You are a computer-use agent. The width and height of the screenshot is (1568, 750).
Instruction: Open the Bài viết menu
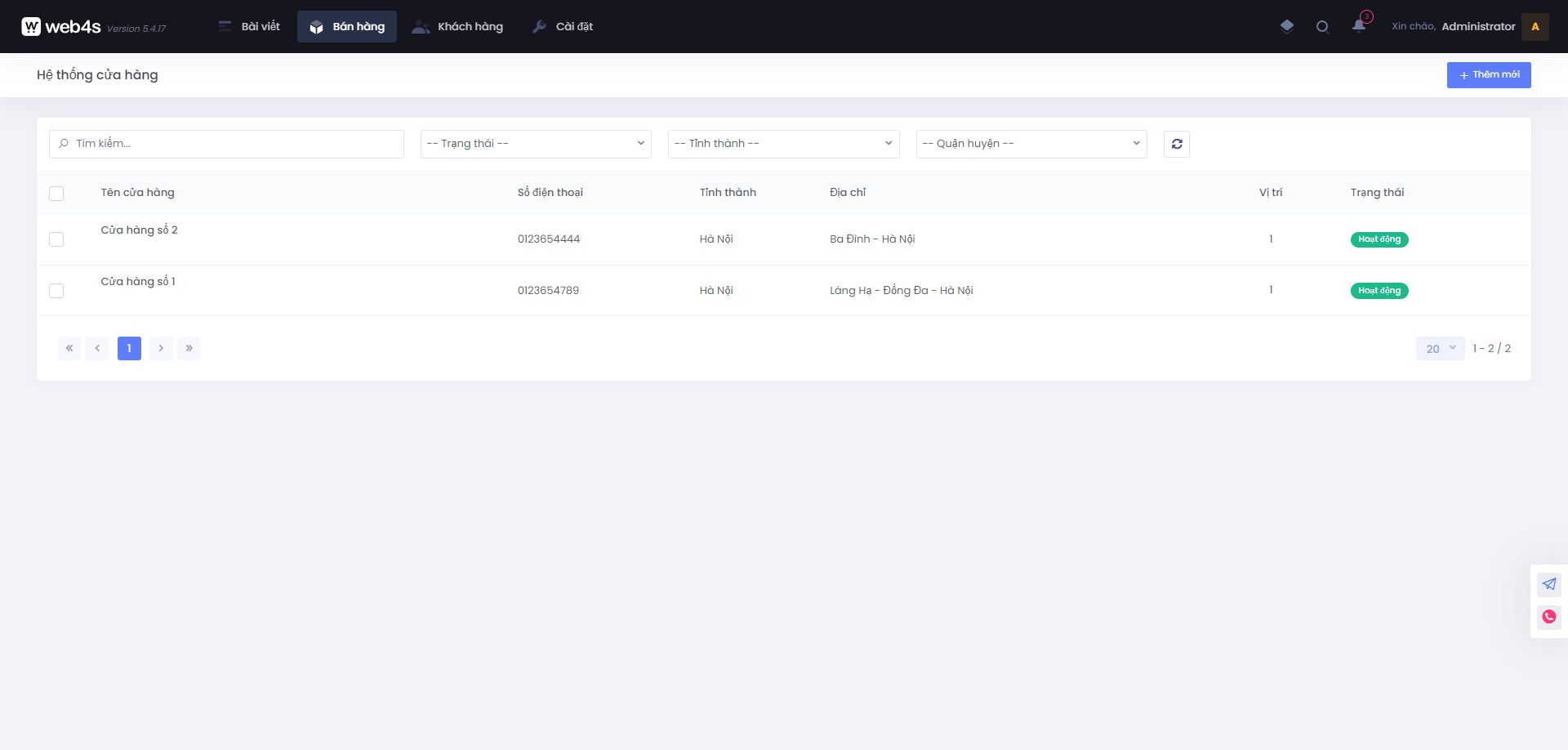(249, 26)
